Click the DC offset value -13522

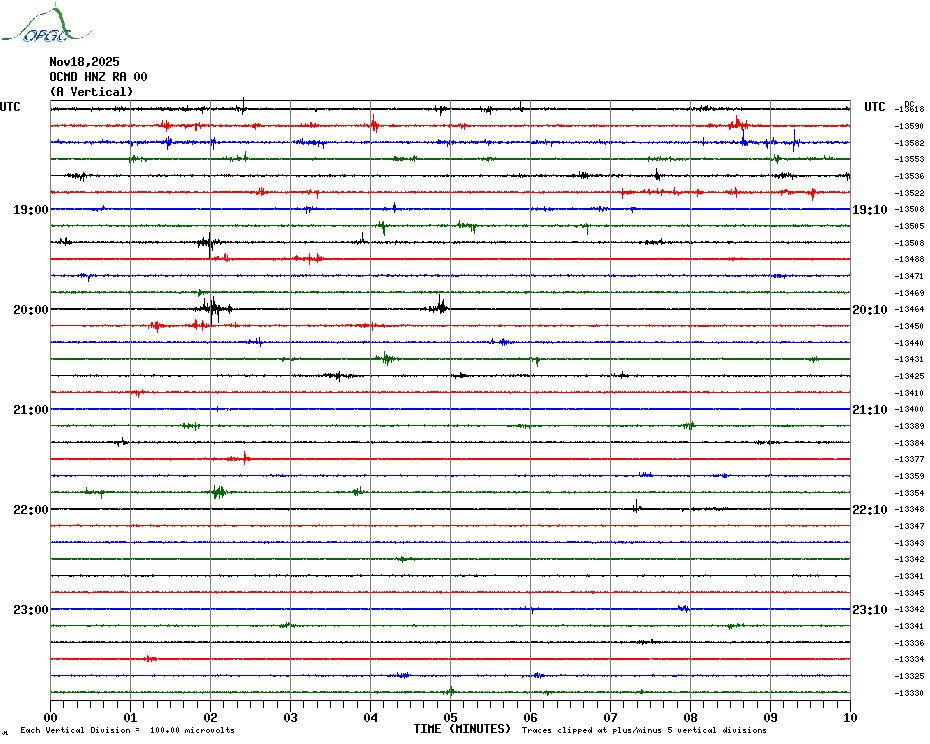[x=909, y=193]
